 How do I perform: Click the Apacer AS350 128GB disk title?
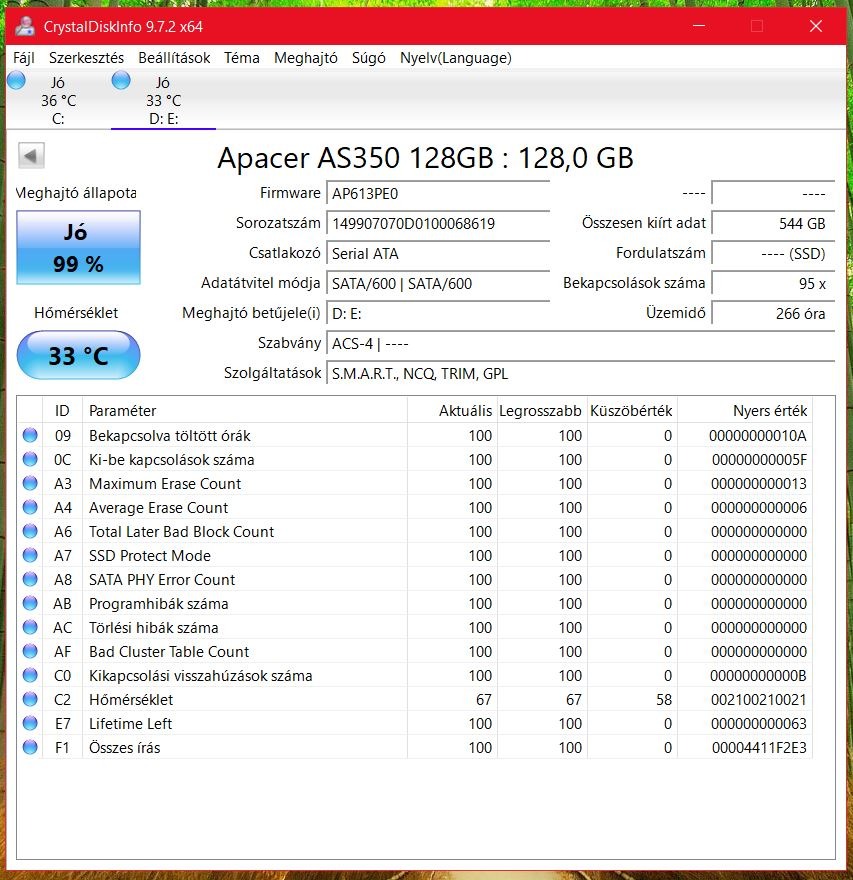click(x=425, y=158)
